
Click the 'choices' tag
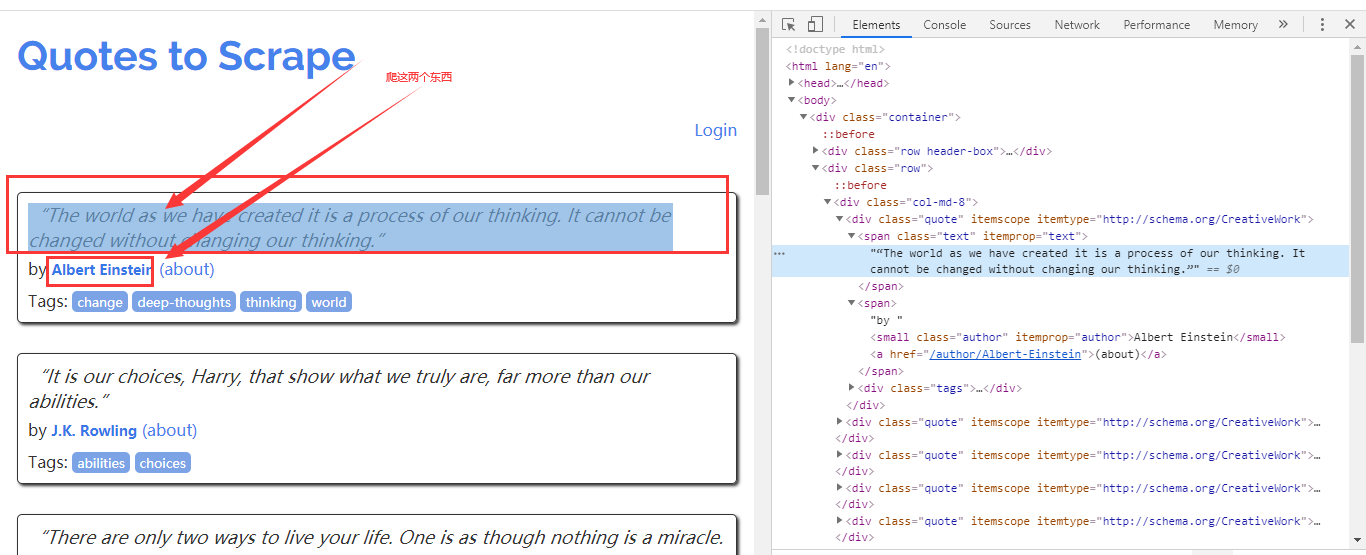click(x=163, y=463)
